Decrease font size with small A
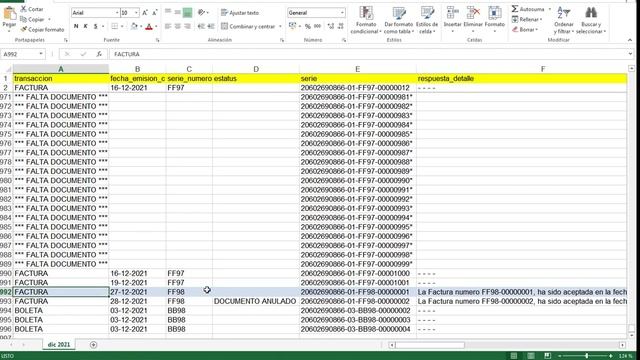The width and height of the screenshot is (640, 360). click(155, 13)
